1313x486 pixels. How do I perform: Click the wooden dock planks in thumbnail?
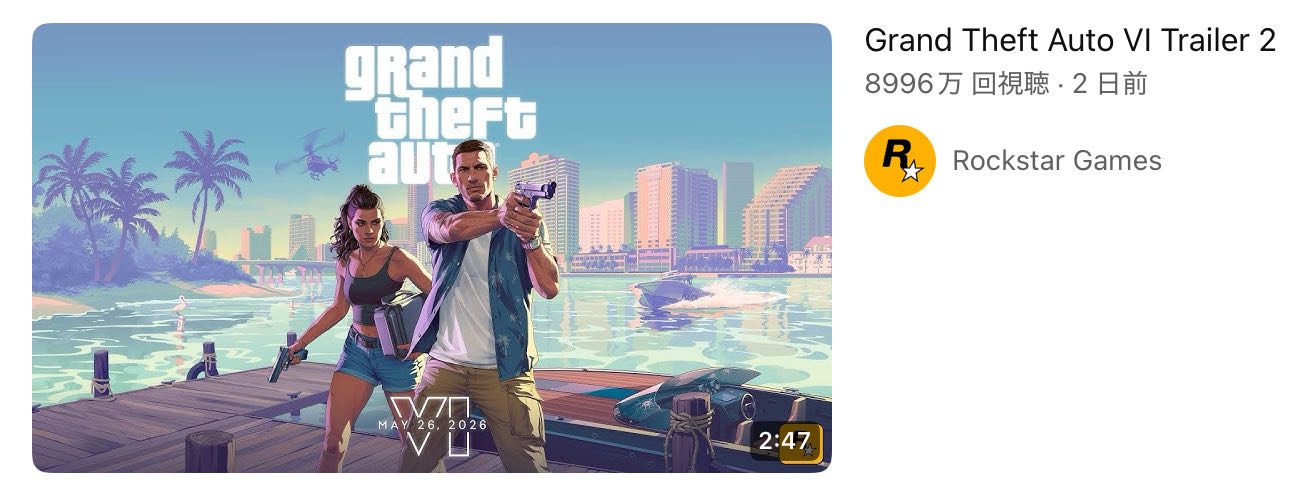point(180,420)
